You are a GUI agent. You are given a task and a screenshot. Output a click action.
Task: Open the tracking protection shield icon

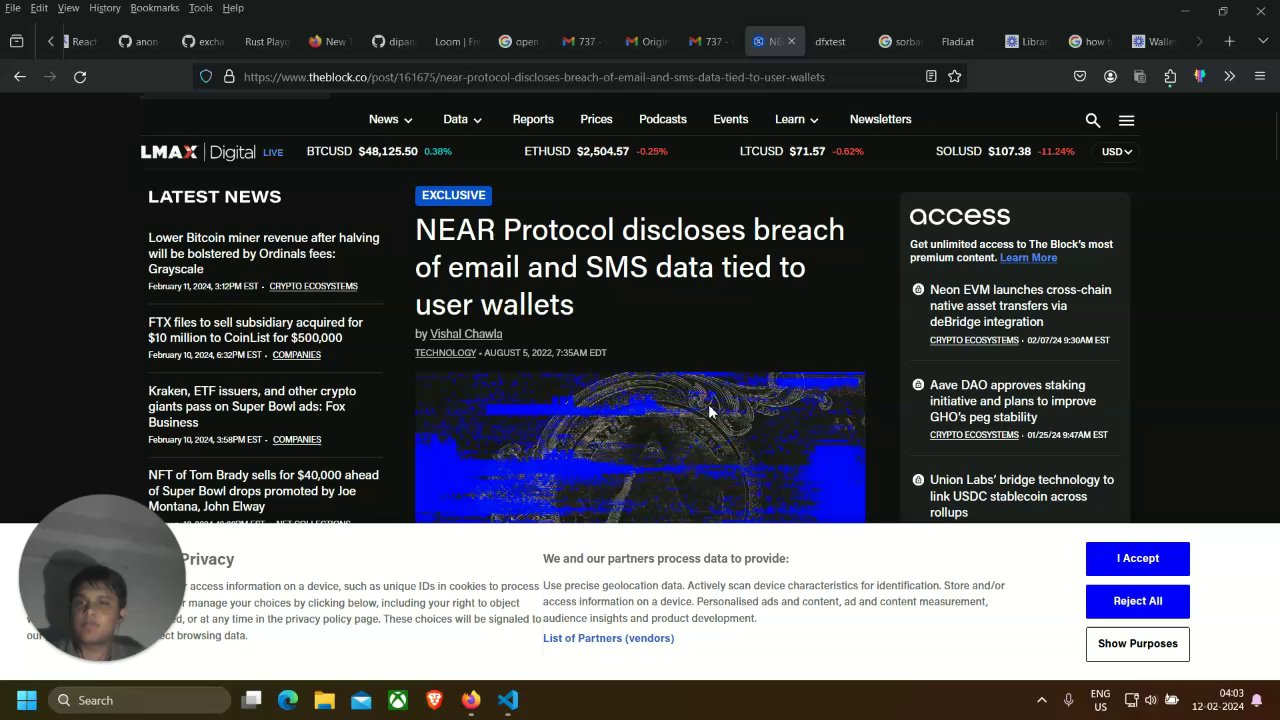(x=206, y=76)
